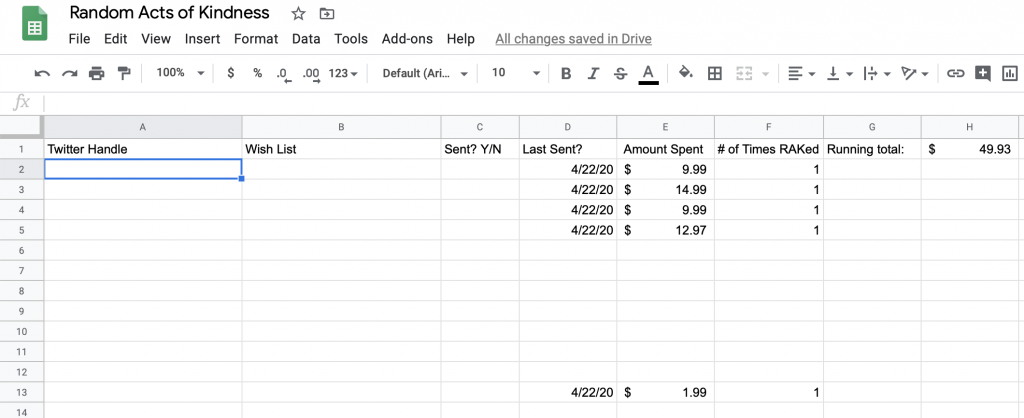This screenshot has height=418, width=1024.
Task: Click the Insert chart icon
Action: point(1010,73)
